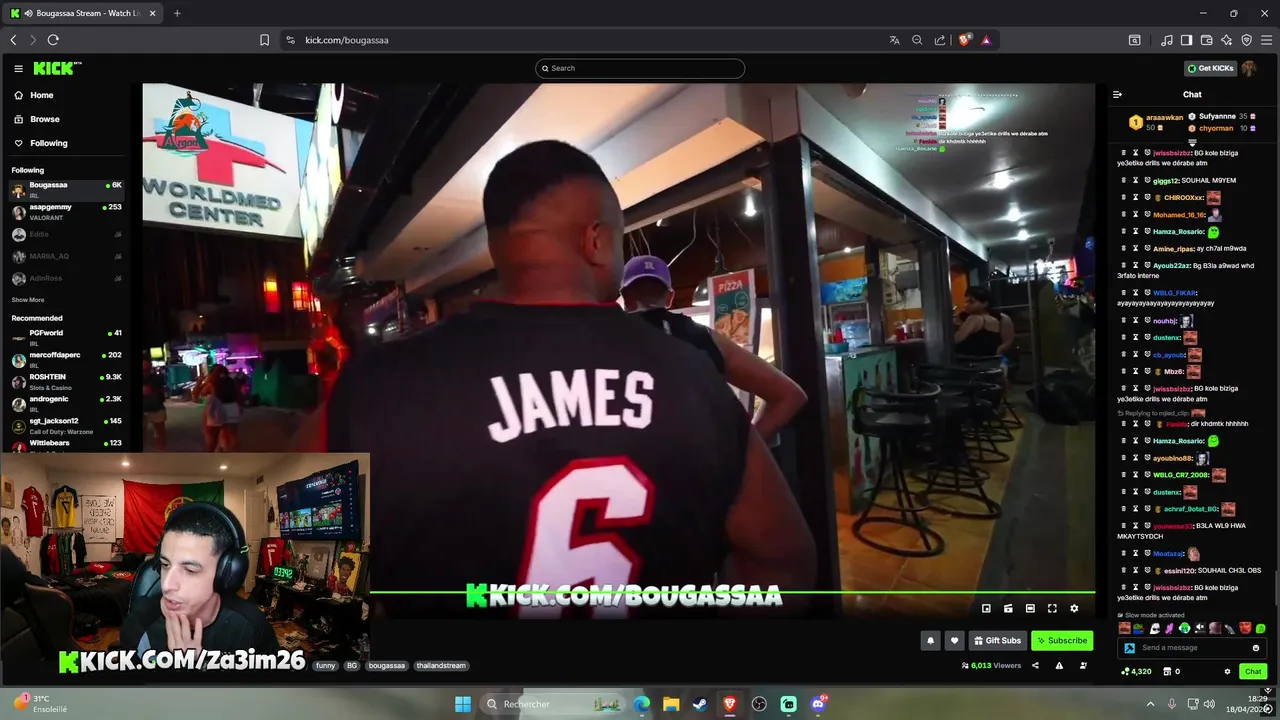Viewport: 1280px width, 720px height.
Task: Open sgt_jackson12 recommended channel
Action: coord(66,425)
